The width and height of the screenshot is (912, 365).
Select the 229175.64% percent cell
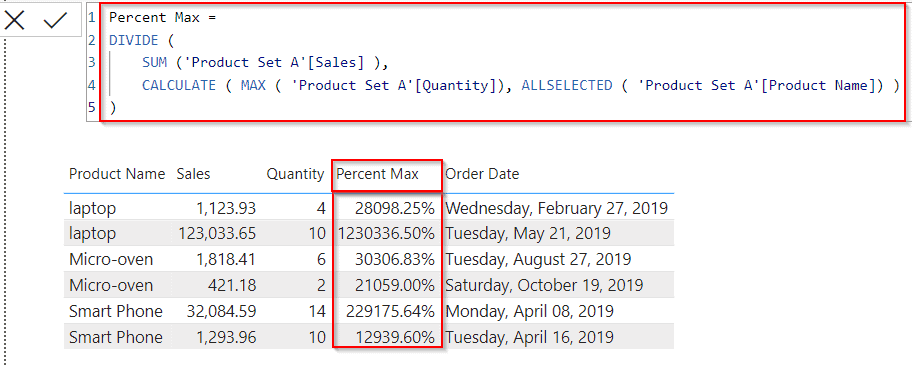[390, 311]
